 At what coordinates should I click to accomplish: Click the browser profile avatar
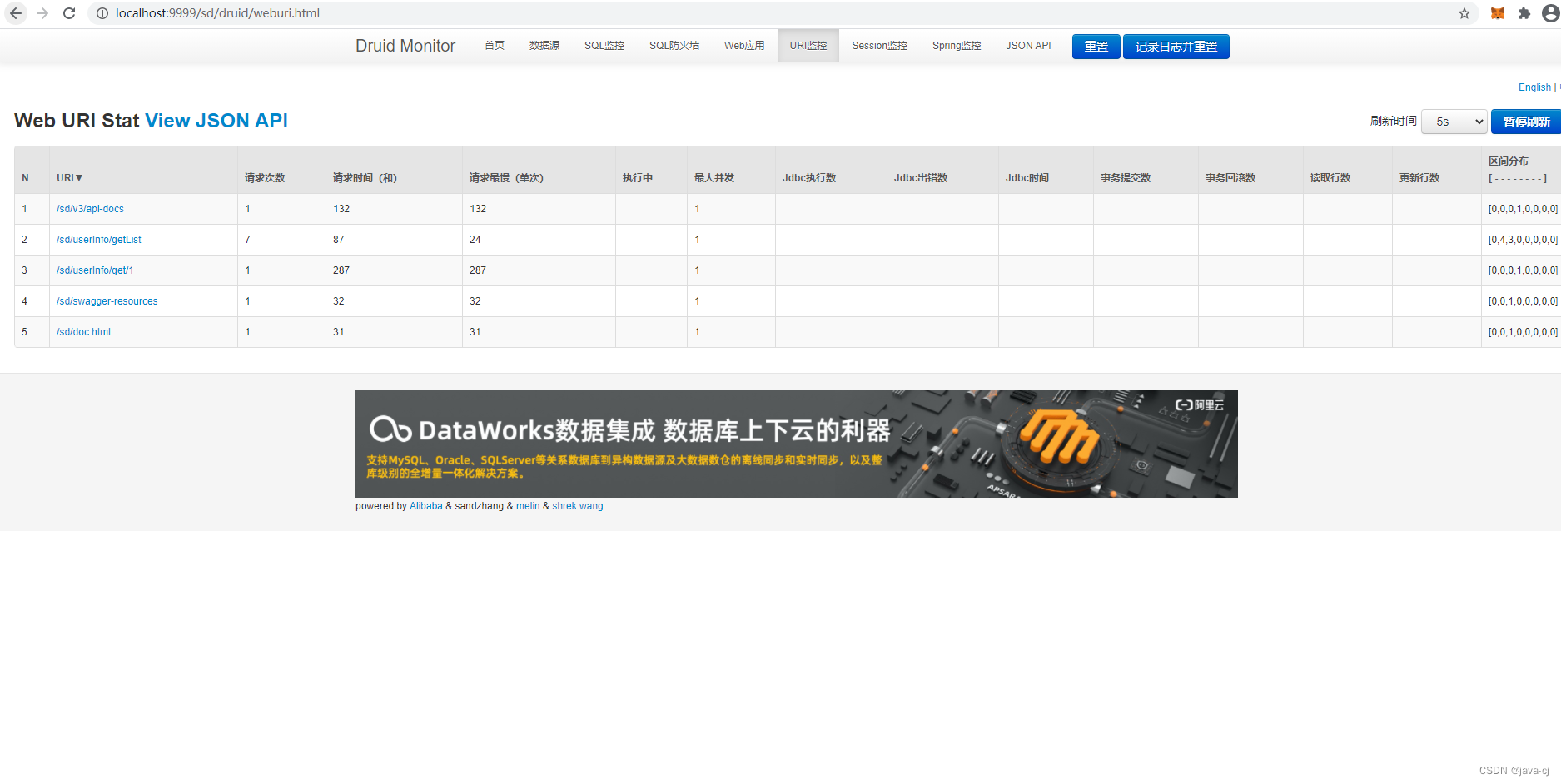coord(1550,13)
